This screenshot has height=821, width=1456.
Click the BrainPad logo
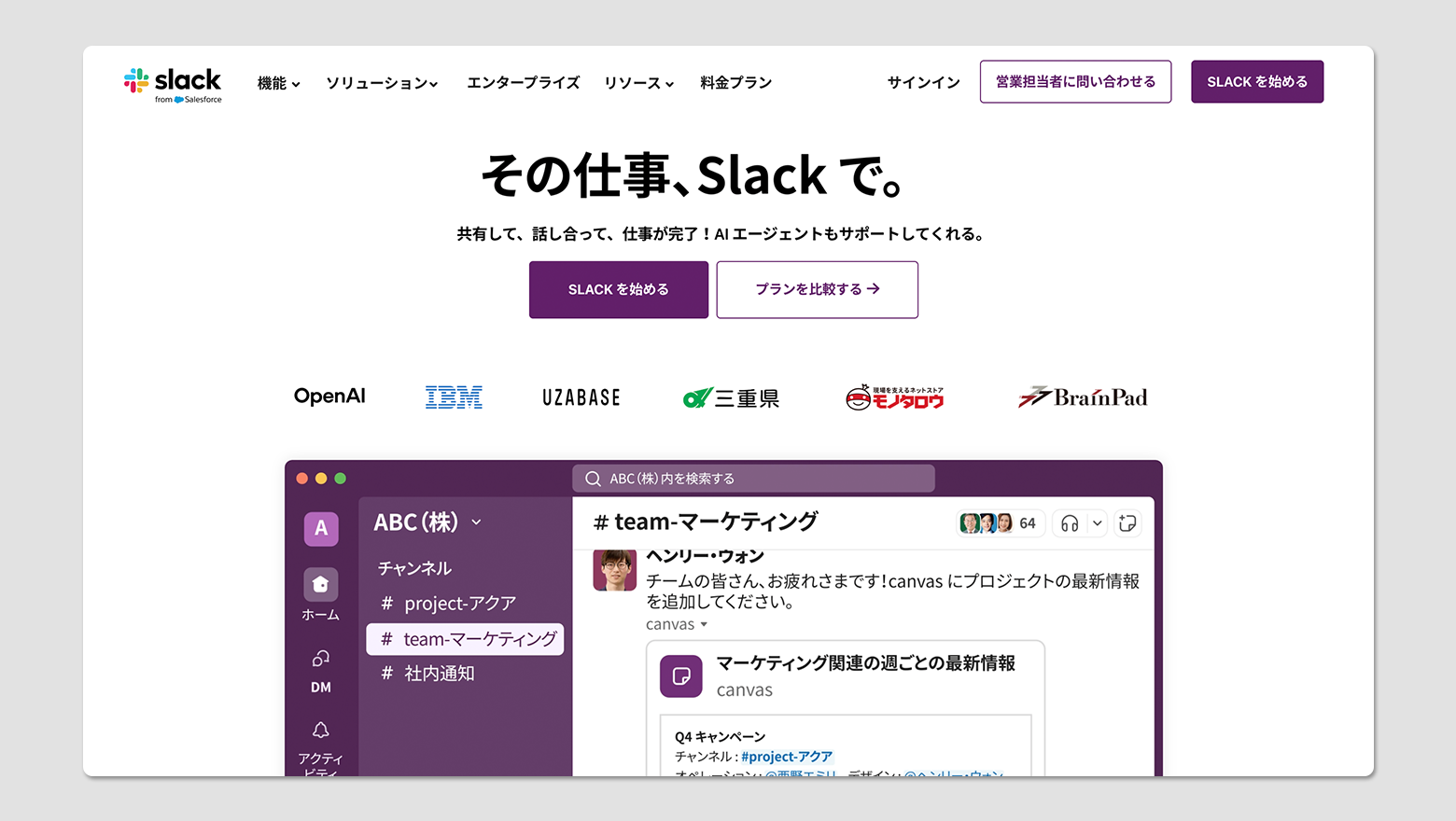pyautogui.click(x=1083, y=397)
